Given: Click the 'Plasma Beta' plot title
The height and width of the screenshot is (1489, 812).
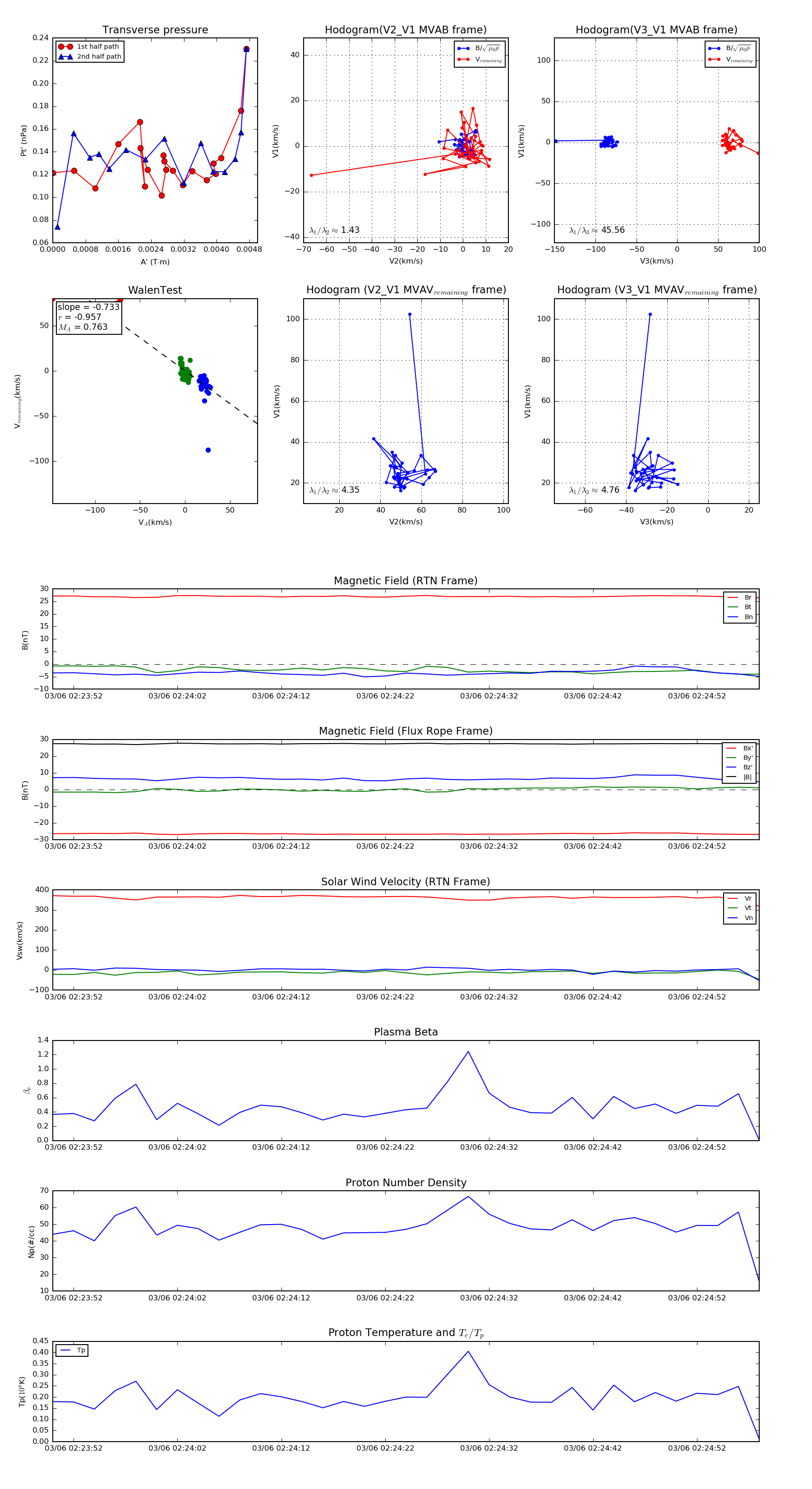Looking at the screenshot, I should pos(406,1032).
